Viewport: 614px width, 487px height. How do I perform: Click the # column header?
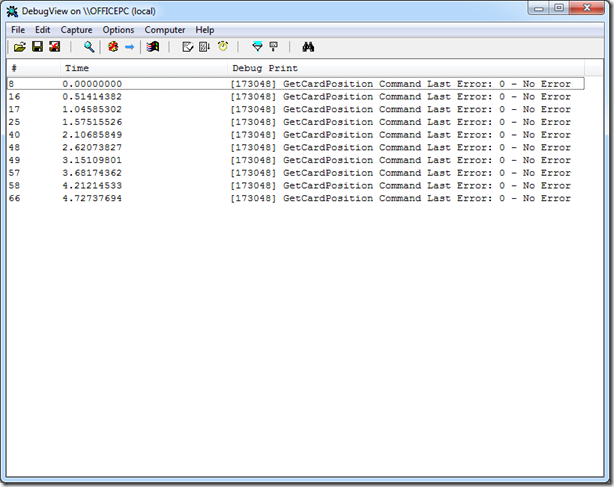pos(34,68)
